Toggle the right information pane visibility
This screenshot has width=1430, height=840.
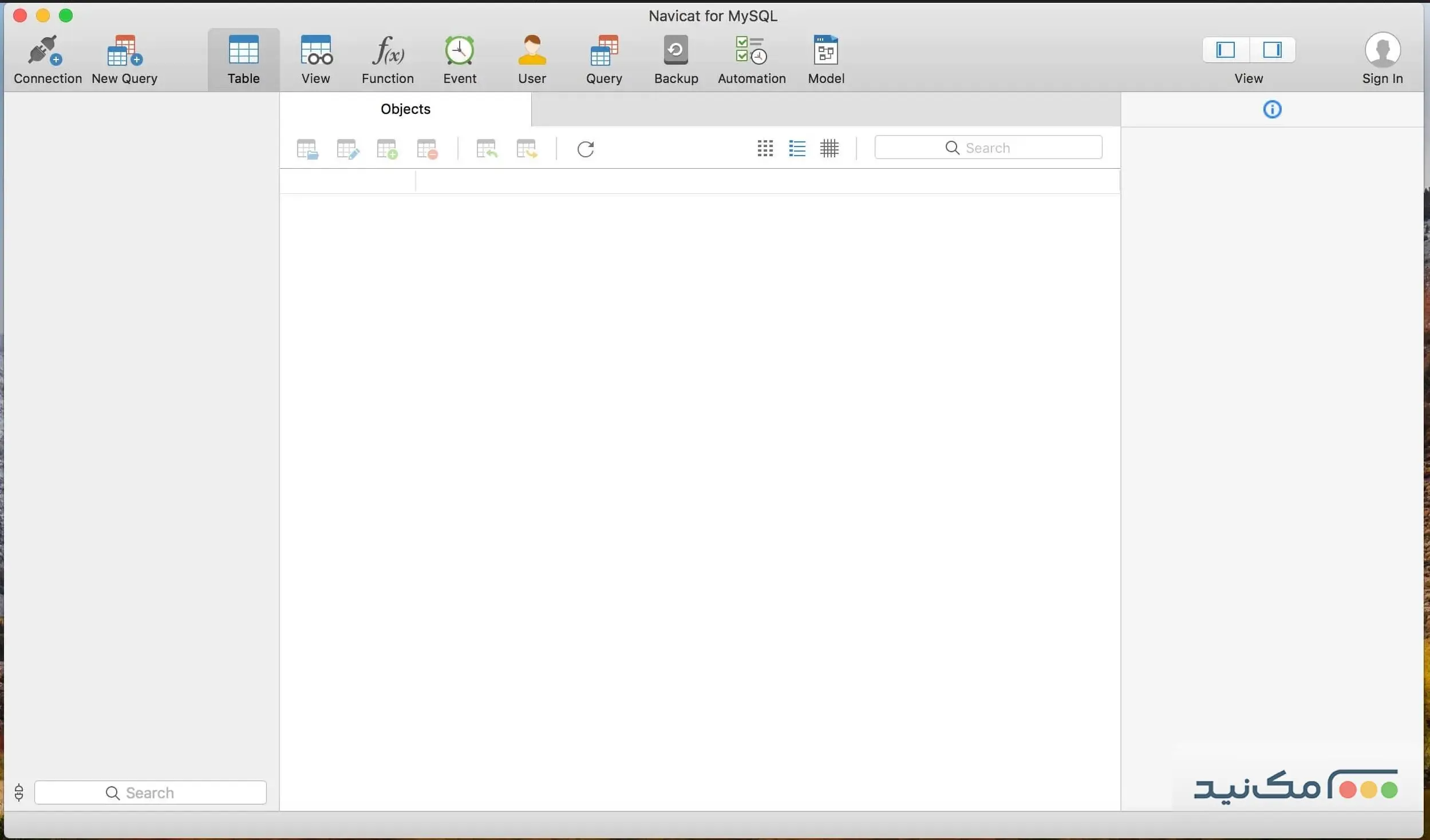pyautogui.click(x=1272, y=50)
